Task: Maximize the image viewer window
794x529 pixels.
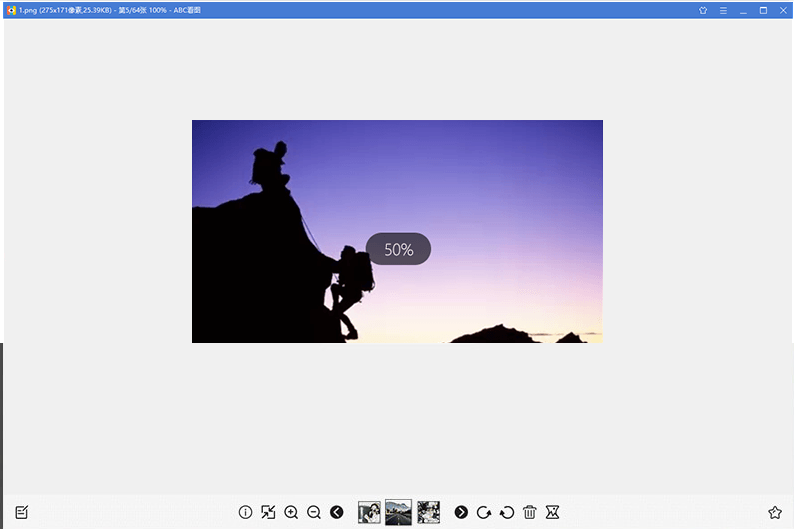Action: (763, 10)
